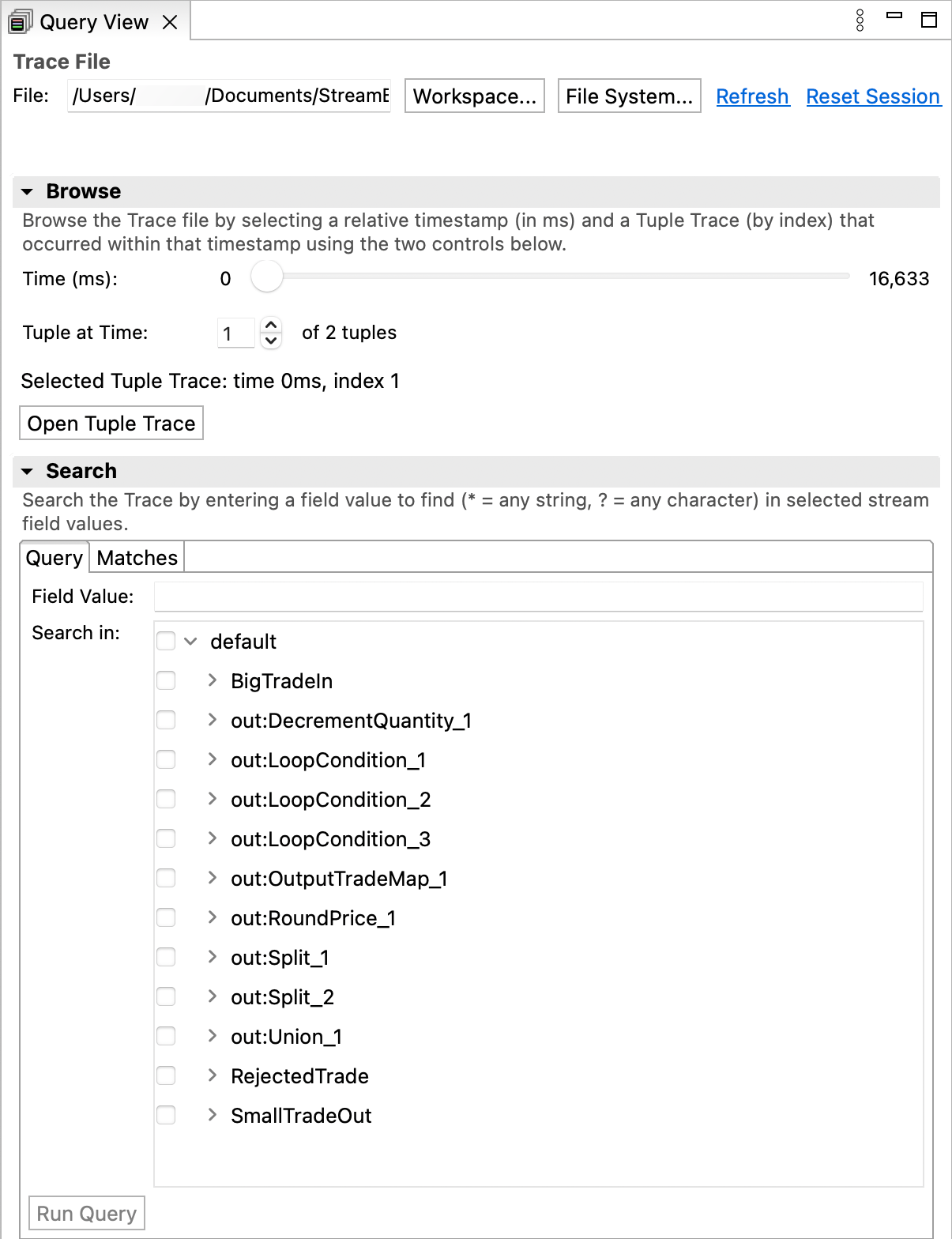Close the Query View tab

(170, 22)
